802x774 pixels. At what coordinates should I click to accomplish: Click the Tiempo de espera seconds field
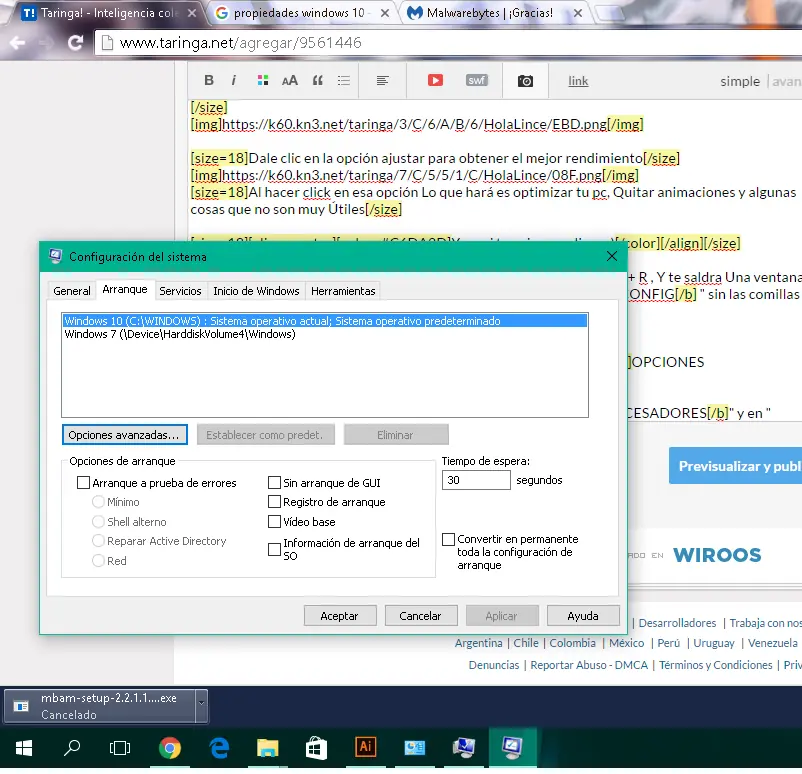click(x=476, y=480)
